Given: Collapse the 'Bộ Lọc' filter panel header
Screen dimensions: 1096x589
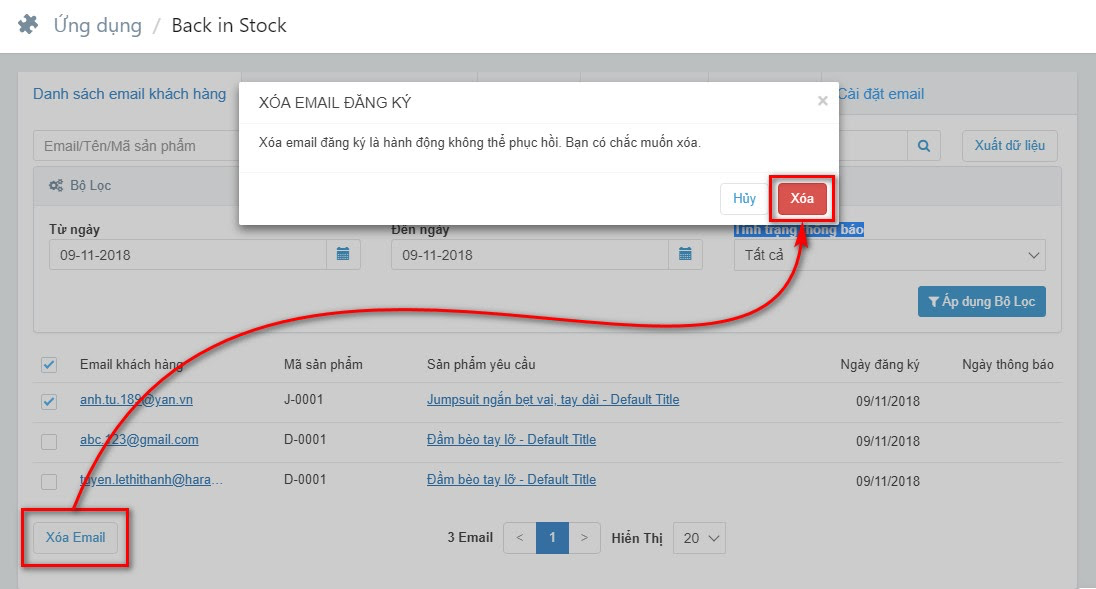Looking at the screenshot, I should tap(547, 186).
